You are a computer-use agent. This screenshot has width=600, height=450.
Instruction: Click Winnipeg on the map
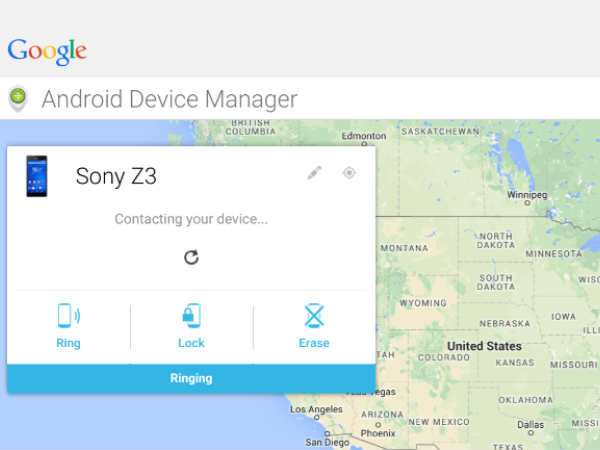(528, 196)
